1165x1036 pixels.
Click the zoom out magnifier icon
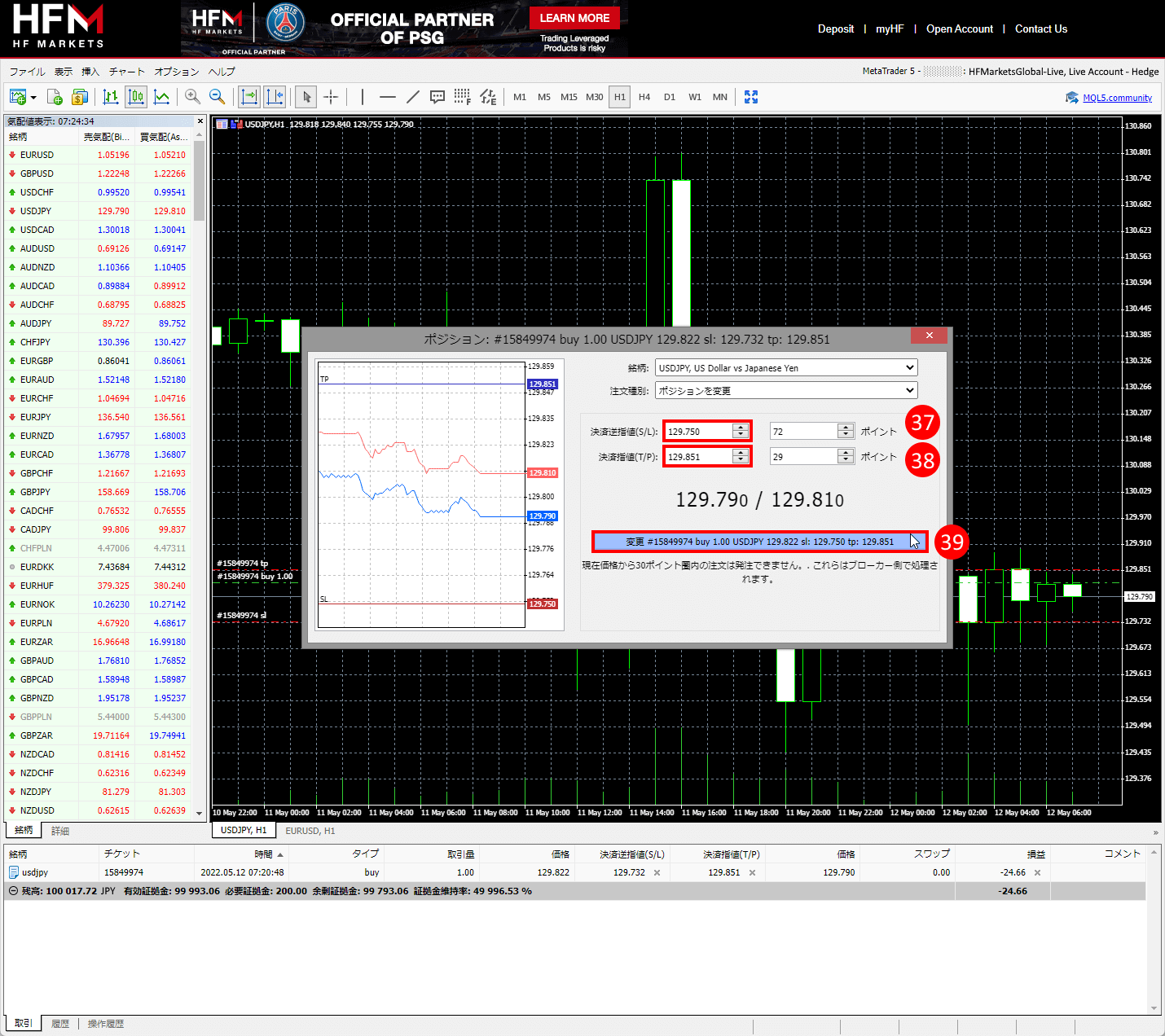click(218, 97)
